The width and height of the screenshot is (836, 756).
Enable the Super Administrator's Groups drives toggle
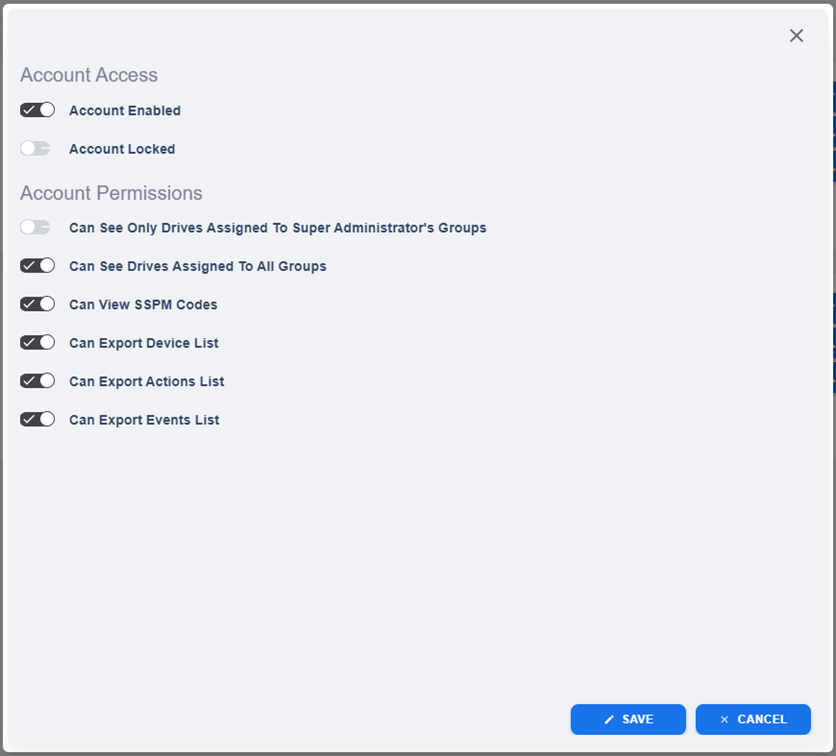pyautogui.click(x=35, y=228)
